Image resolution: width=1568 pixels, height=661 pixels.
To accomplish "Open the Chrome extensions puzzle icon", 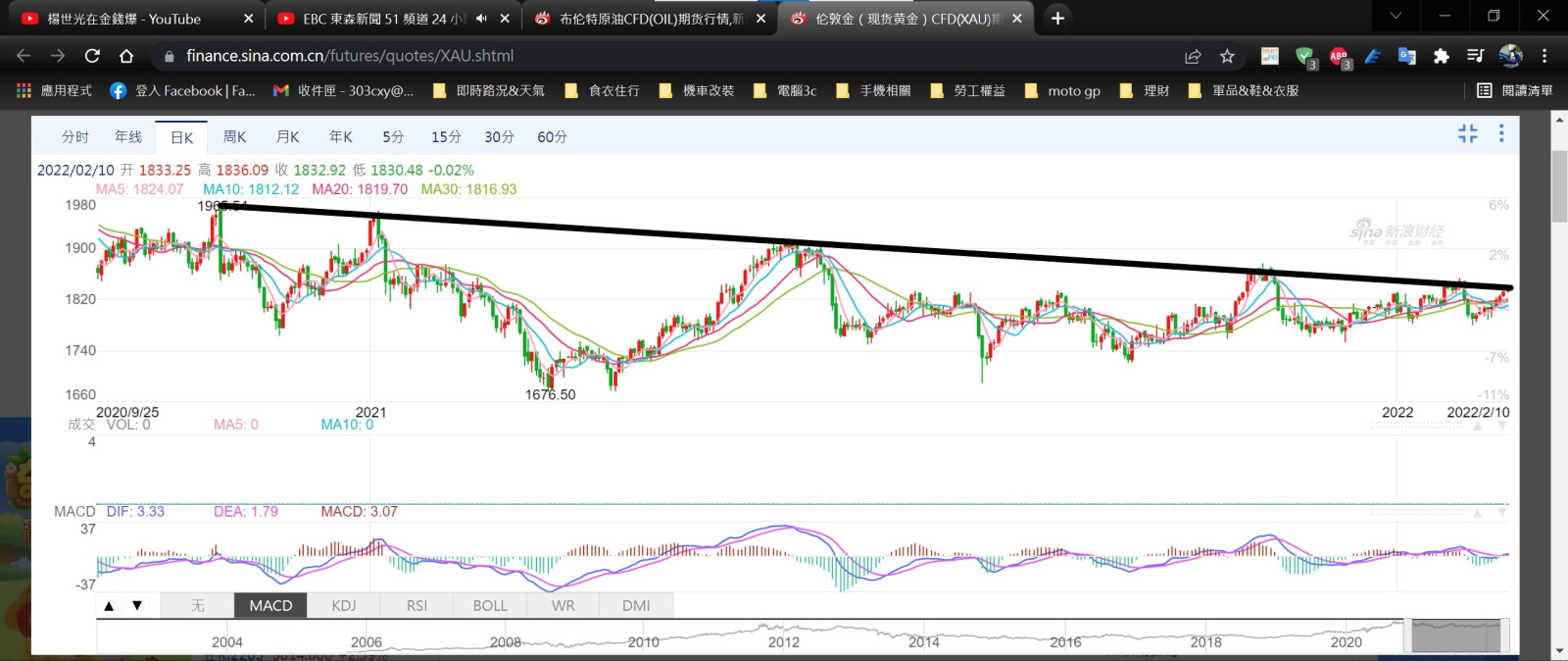I will click(1441, 57).
